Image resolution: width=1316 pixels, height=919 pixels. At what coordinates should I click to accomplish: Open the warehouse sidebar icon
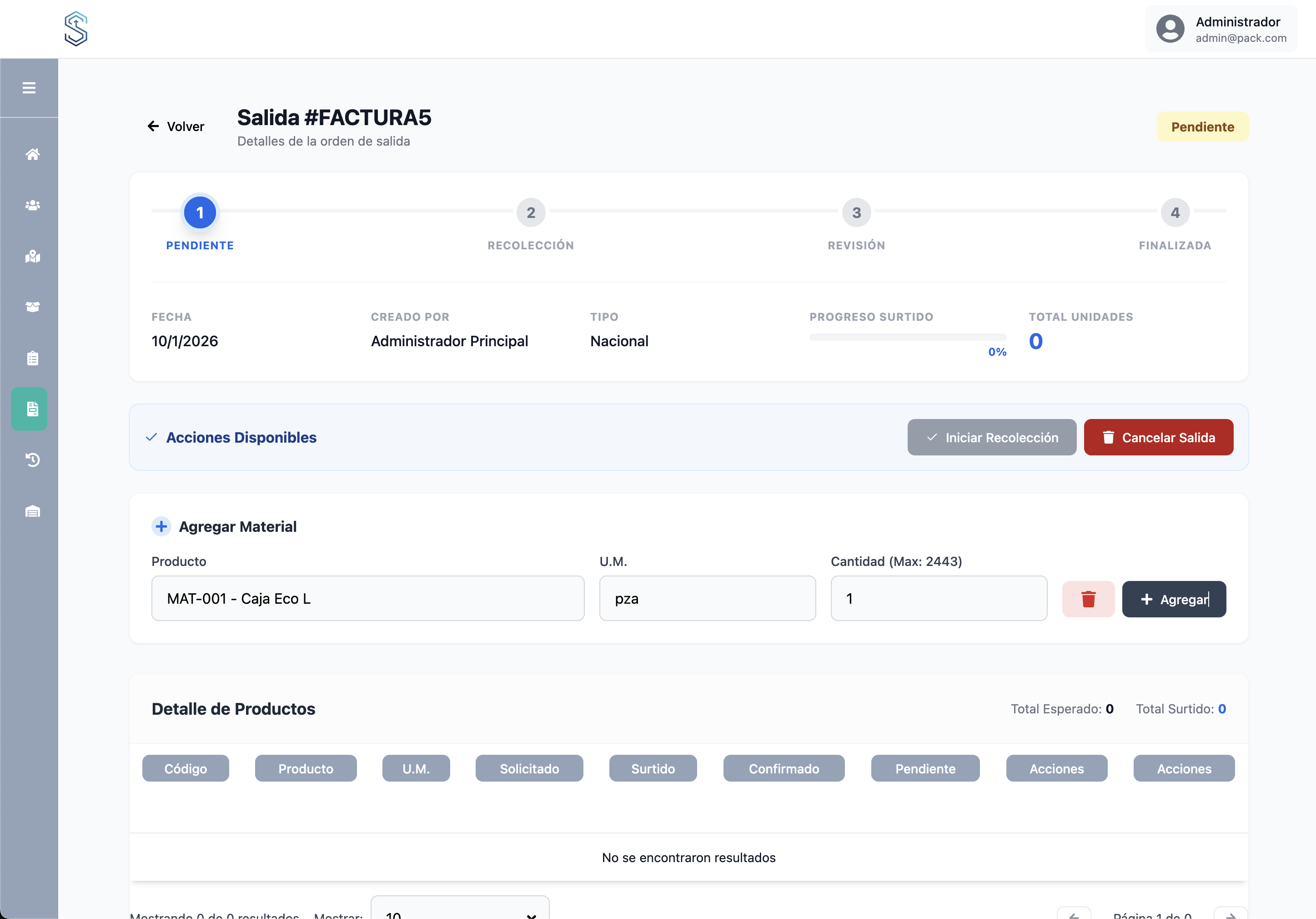pyautogui.click(x=32, y=511)
